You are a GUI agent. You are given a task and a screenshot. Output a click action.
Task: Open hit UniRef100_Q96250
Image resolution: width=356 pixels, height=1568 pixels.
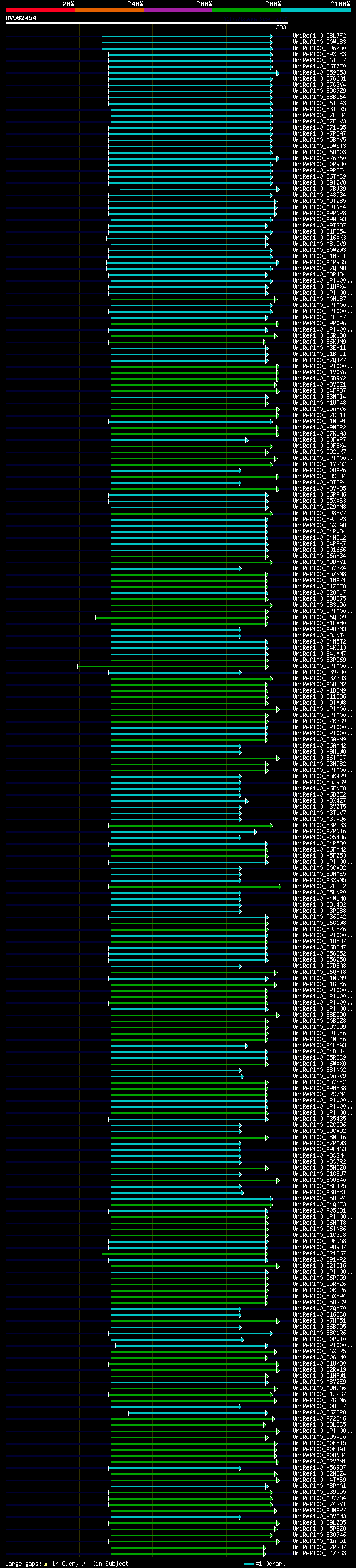point(319,48)
